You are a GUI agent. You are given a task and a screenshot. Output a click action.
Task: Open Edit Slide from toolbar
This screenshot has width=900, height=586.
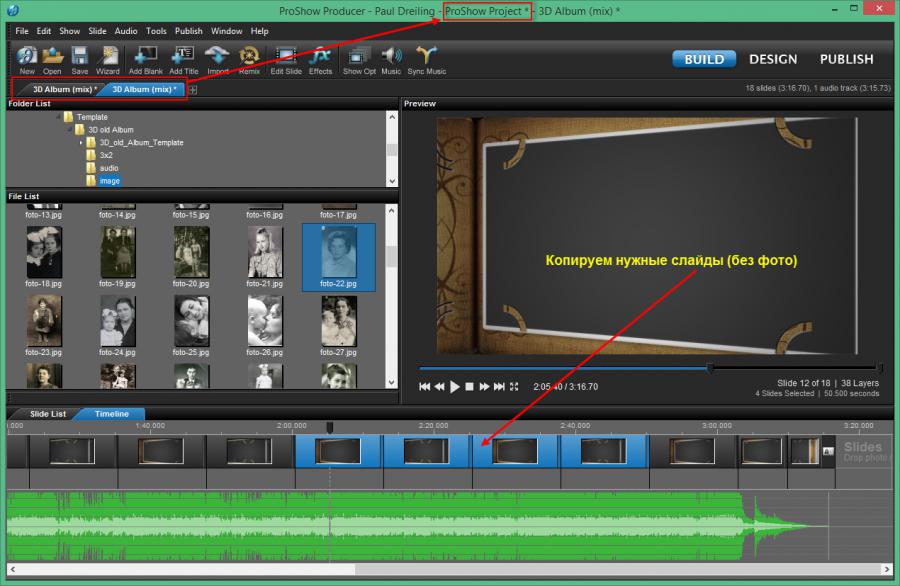click(286, 60)
